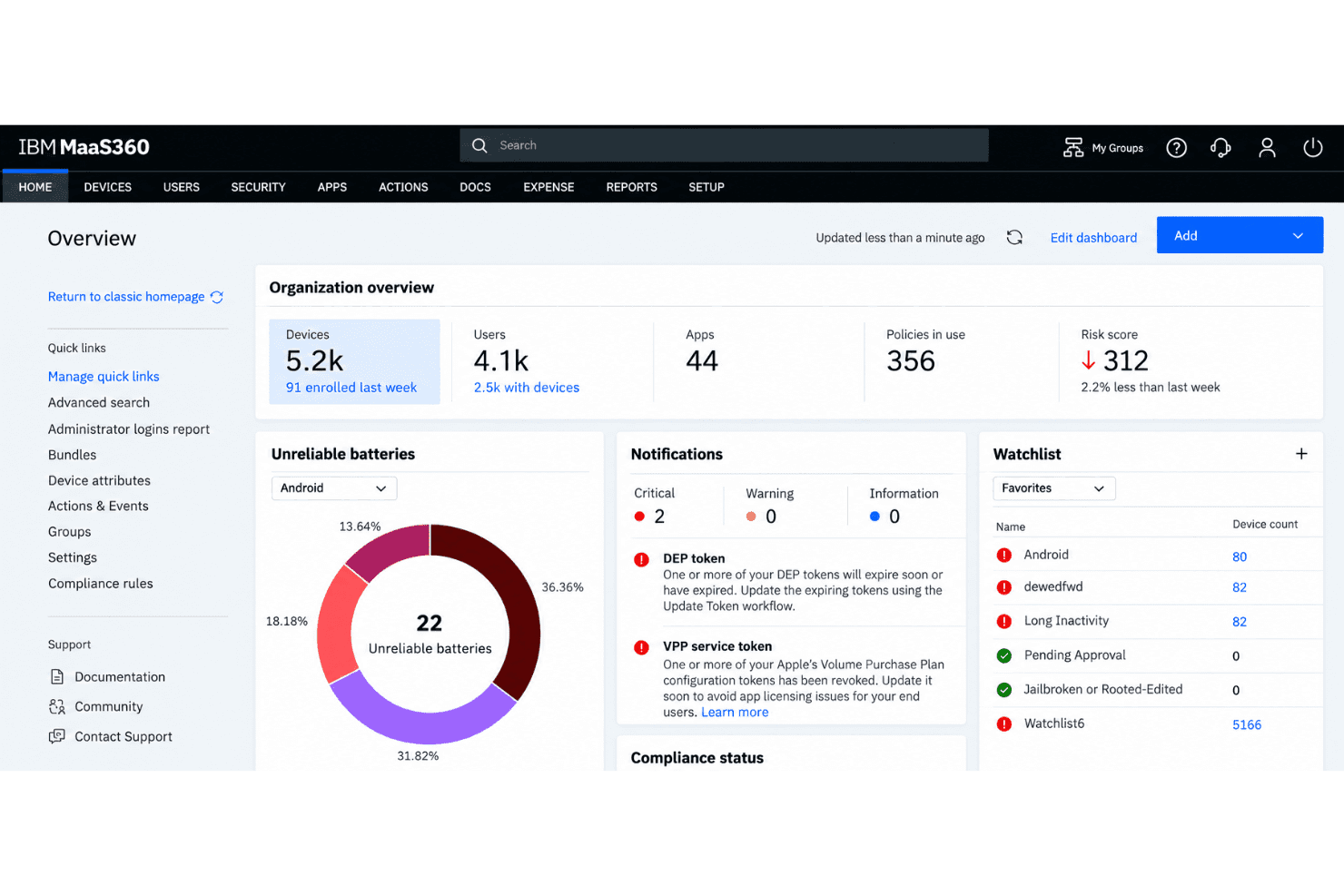This screenshot has width=1344, height=896.
Task: Click the Contact Support chat icon
Action: pyautogui.click(x=57, y=736)
